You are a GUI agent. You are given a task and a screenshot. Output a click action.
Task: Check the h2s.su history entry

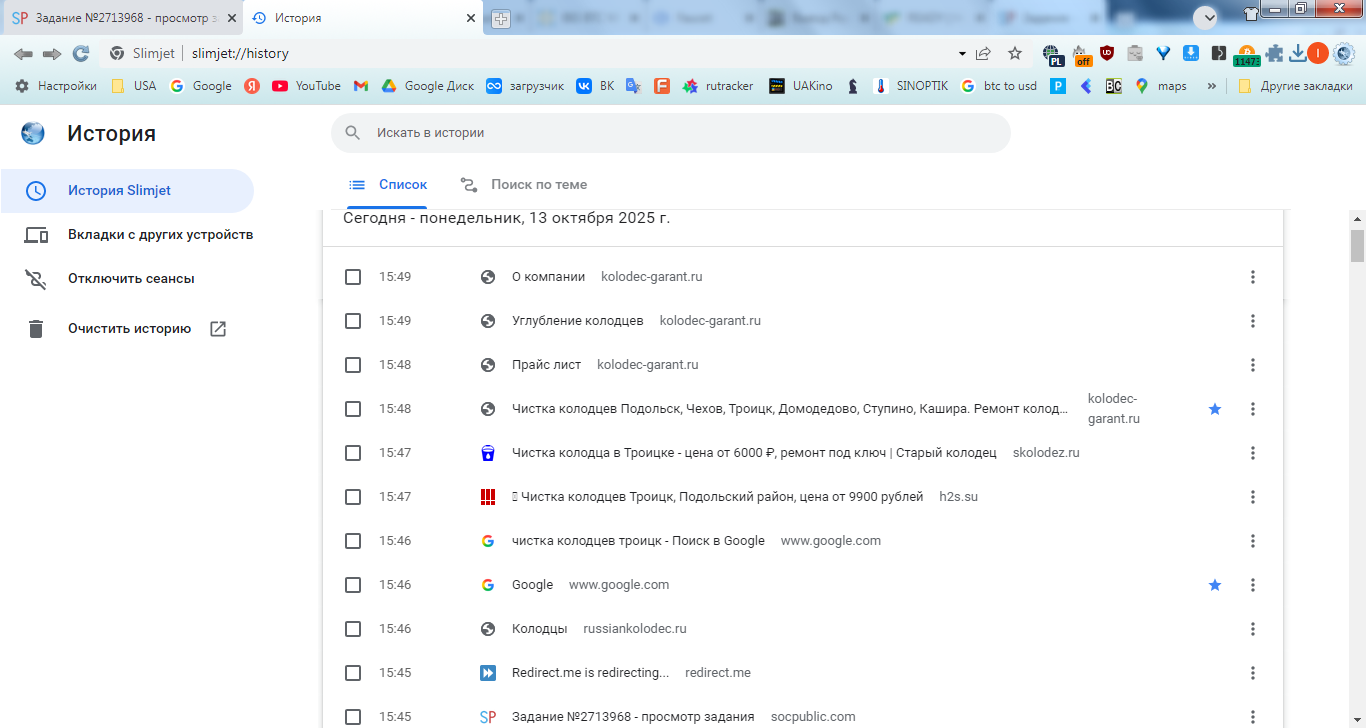[x=353, y=497]
